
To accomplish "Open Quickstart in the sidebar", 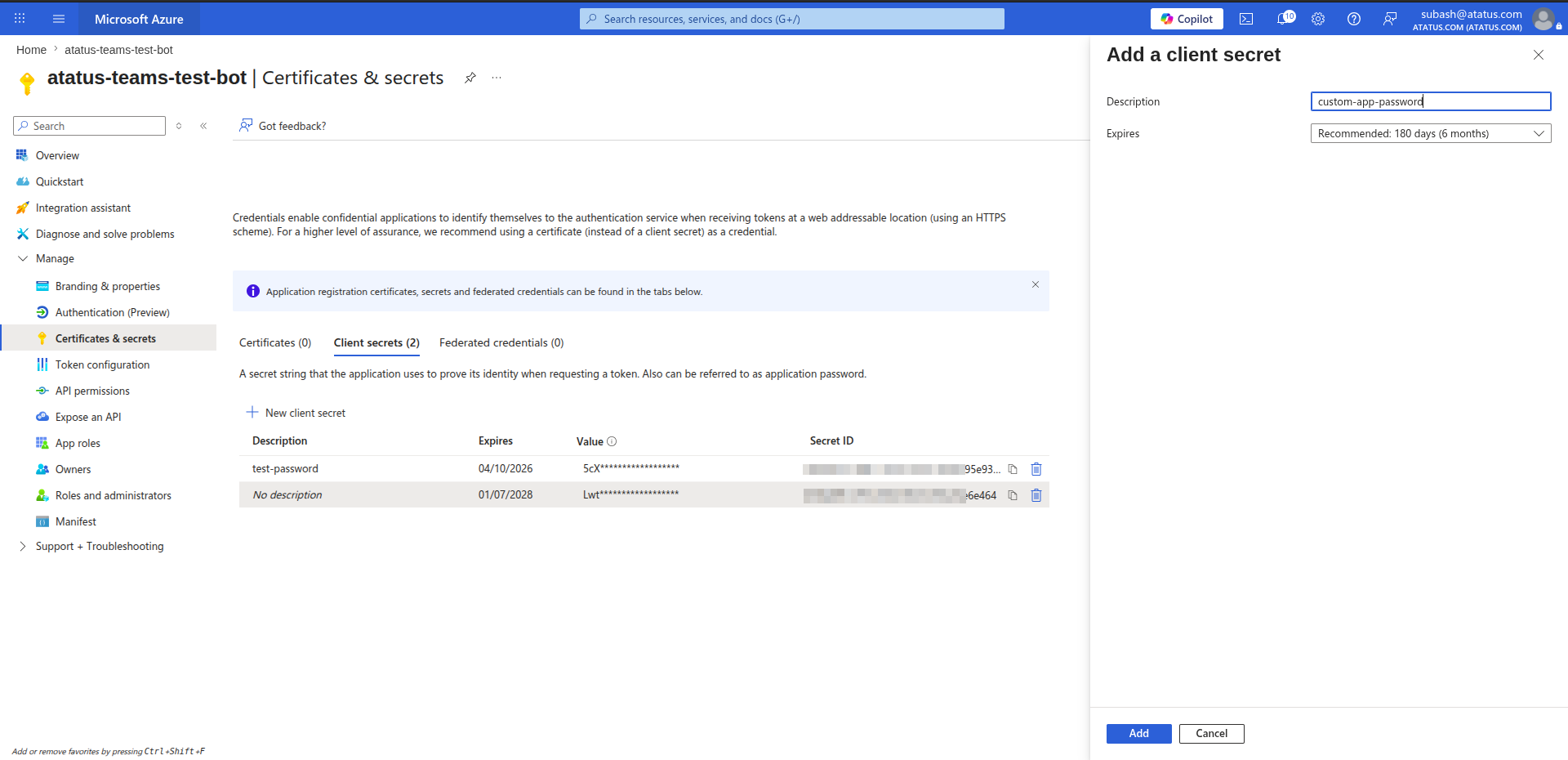I will (x=60, y=181).
